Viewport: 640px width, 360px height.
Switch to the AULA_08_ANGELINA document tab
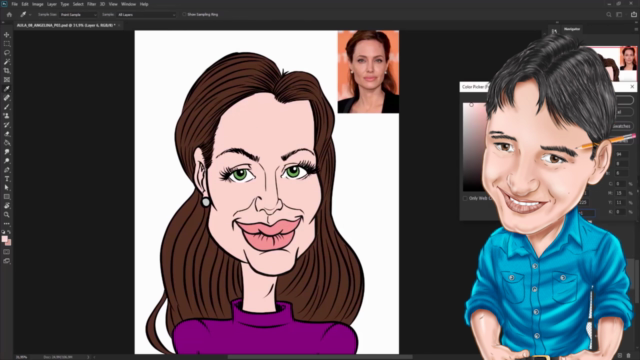(x=66, y=25)
